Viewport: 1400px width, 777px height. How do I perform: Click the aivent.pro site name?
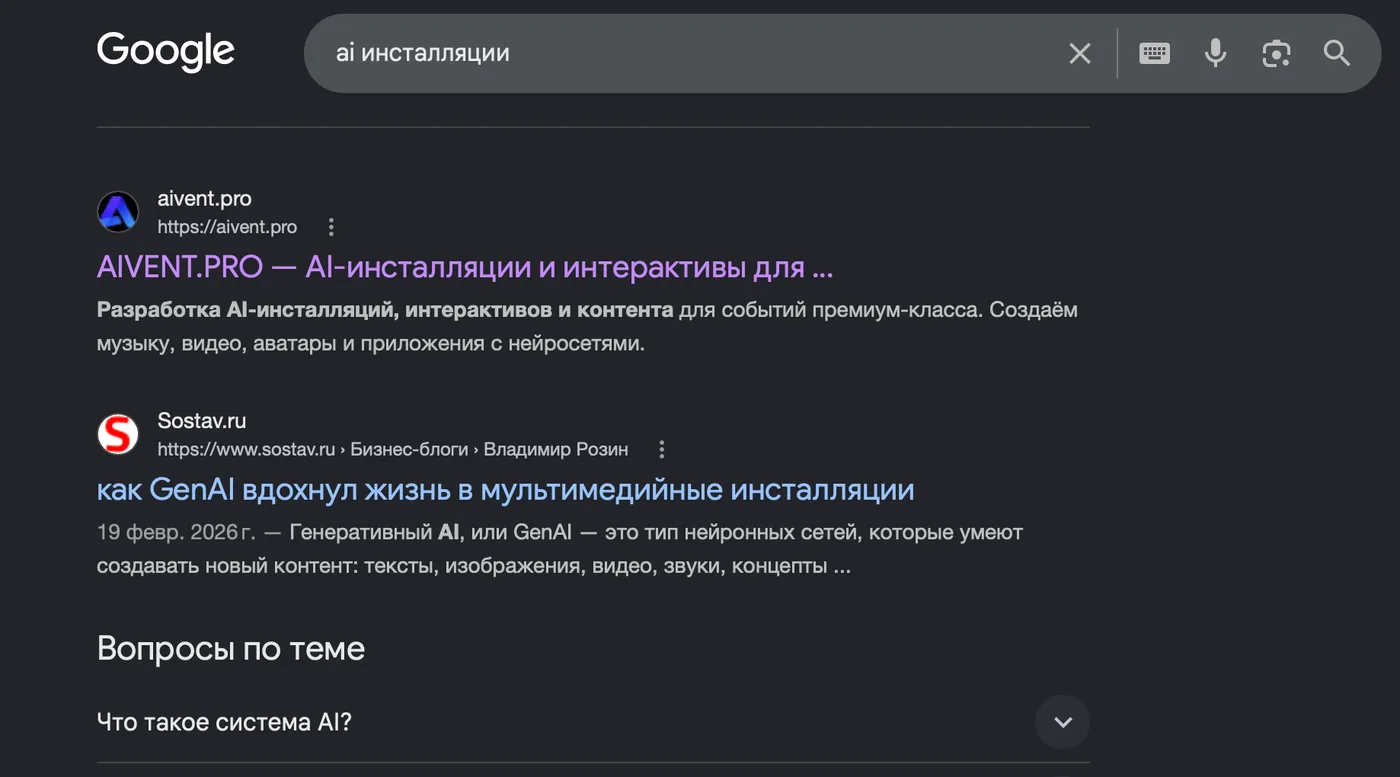tap(205, 199)
